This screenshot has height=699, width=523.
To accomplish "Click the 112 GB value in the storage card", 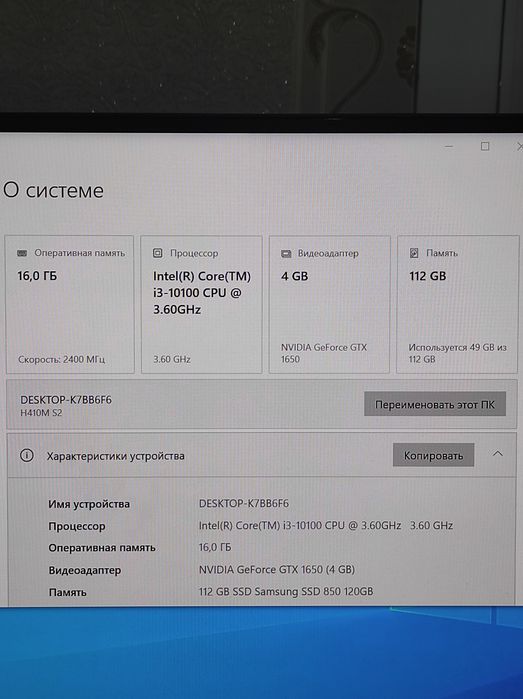I will (x=428, y=276).
